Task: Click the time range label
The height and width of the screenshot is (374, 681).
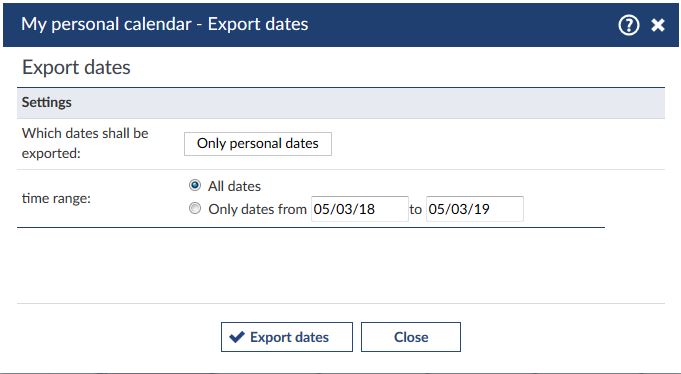Action: click(x=56, y=199)
